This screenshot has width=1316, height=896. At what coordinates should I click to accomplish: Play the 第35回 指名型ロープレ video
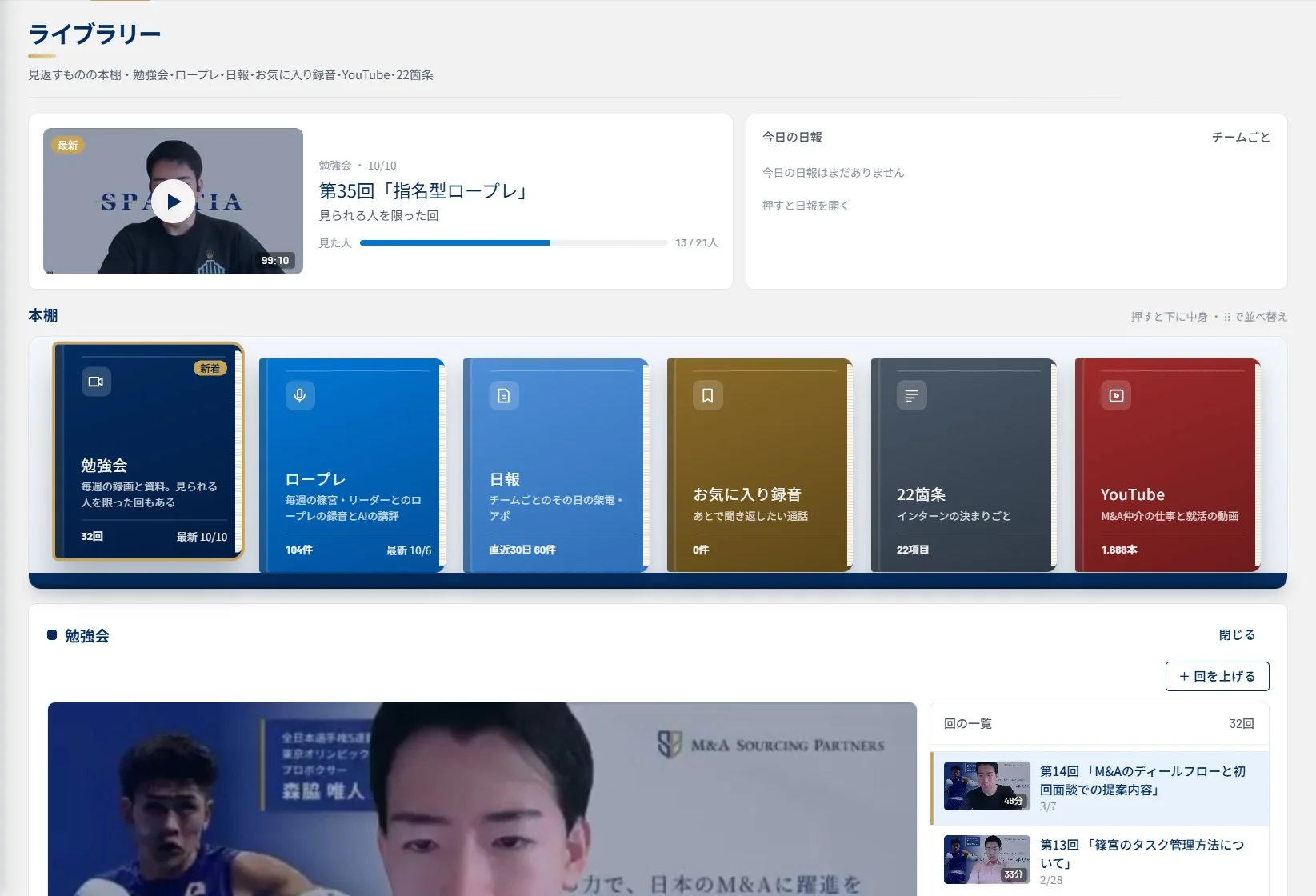click(174, 202)
